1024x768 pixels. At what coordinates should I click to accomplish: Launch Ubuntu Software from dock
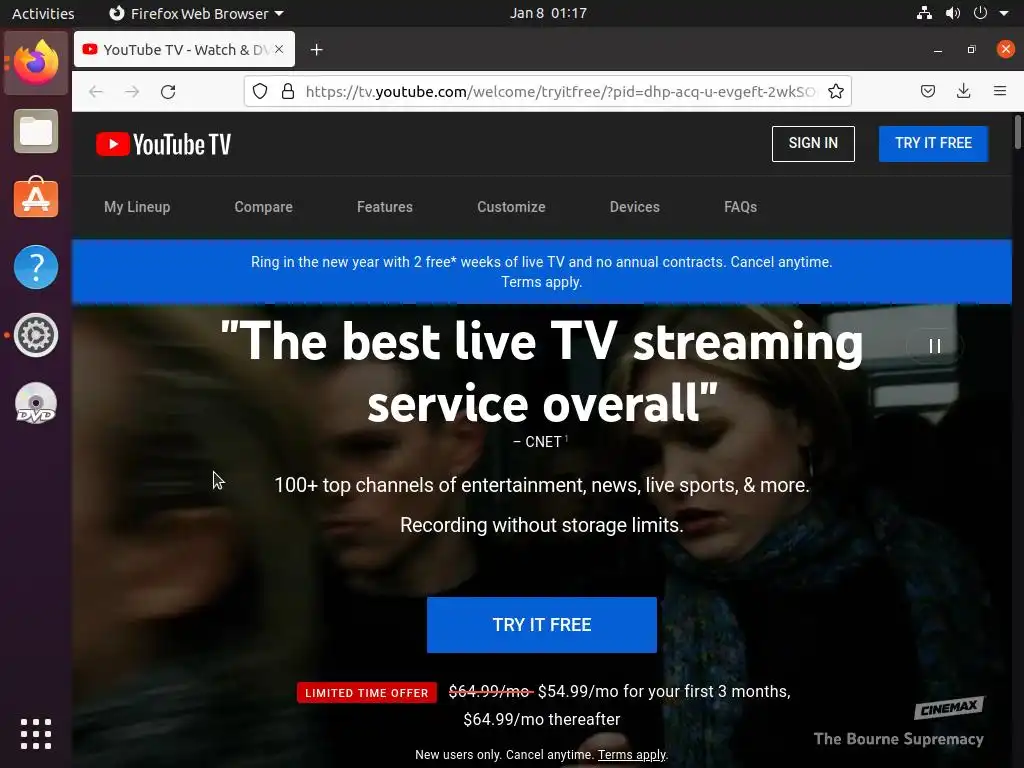tap(36, 199)
